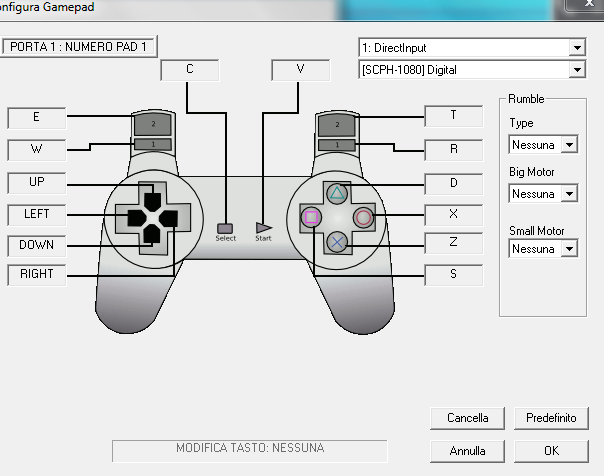Click the MODIFICA TASTO: NESSUNA status field
Image resolution: width=604 pixels, height=476 pixels.
(x=250, y=451)
